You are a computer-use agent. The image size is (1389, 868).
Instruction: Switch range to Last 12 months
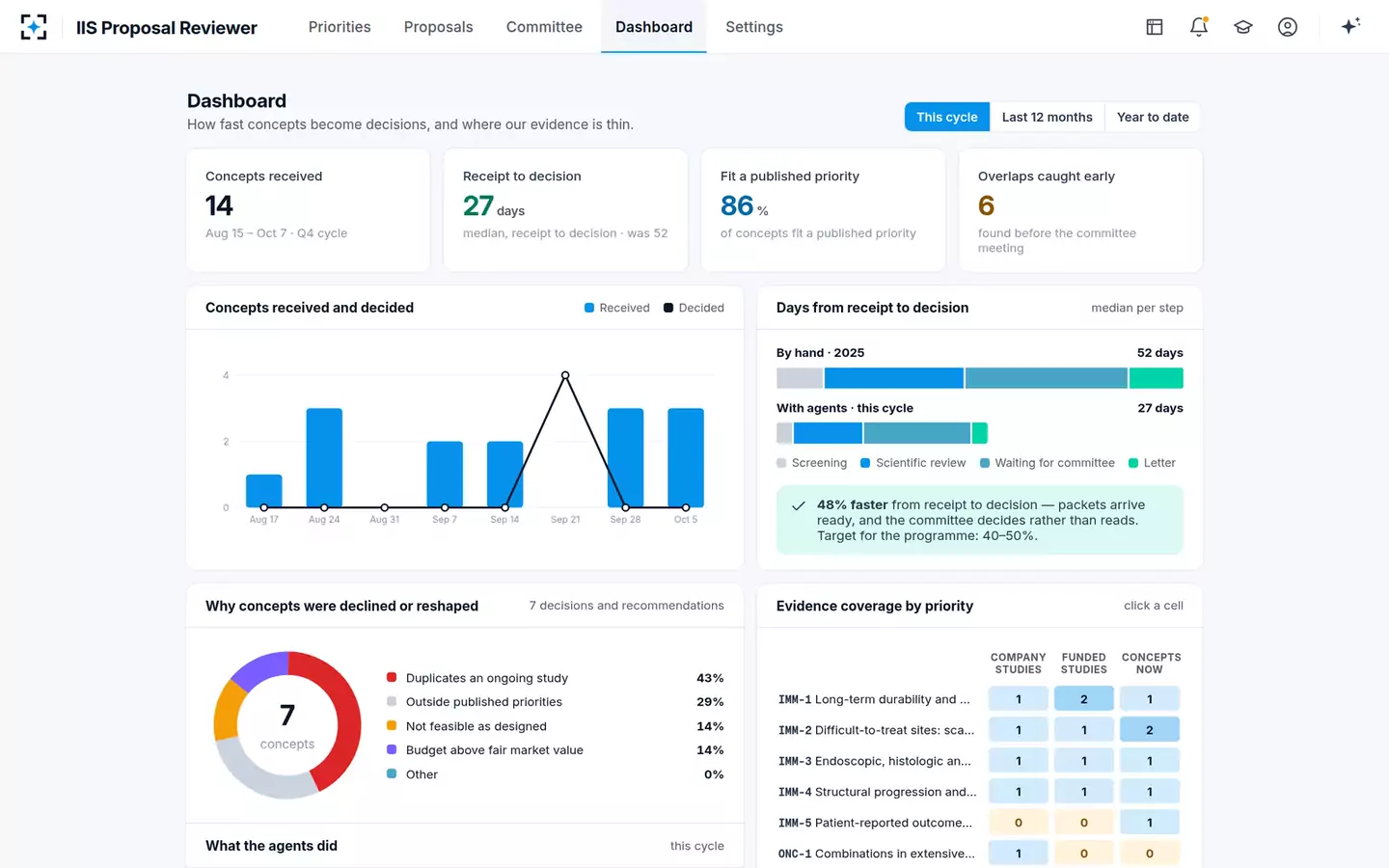(1048, 117)
